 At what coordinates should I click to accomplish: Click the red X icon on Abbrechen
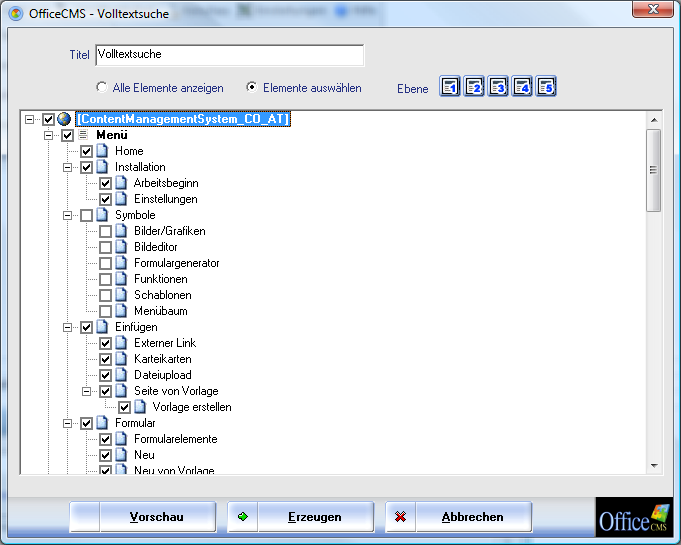[x=400, y=517]
